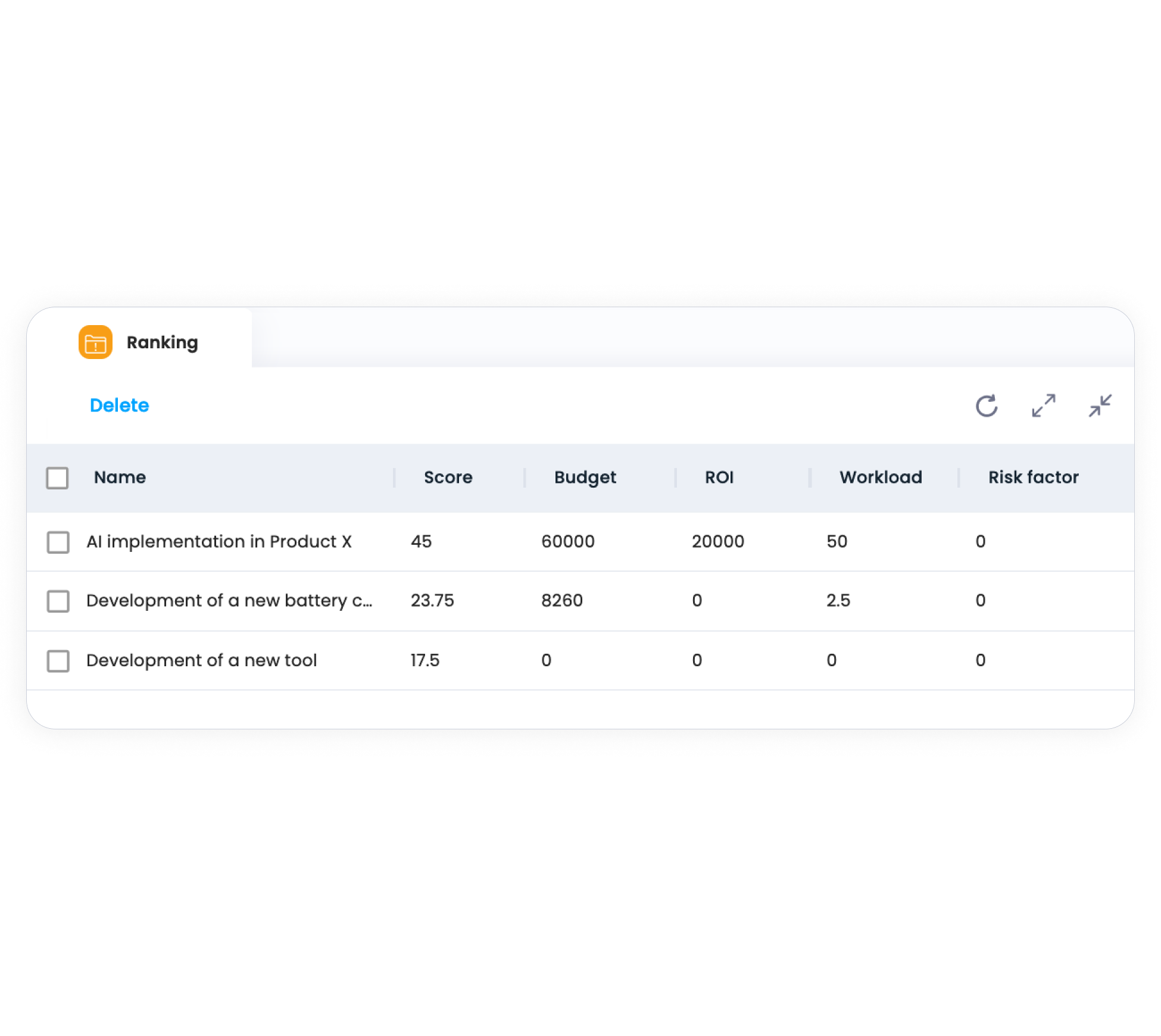This screenshot has width=1161, height=1036.
Task: Click the Budget column header
Action: click(585, 478)
